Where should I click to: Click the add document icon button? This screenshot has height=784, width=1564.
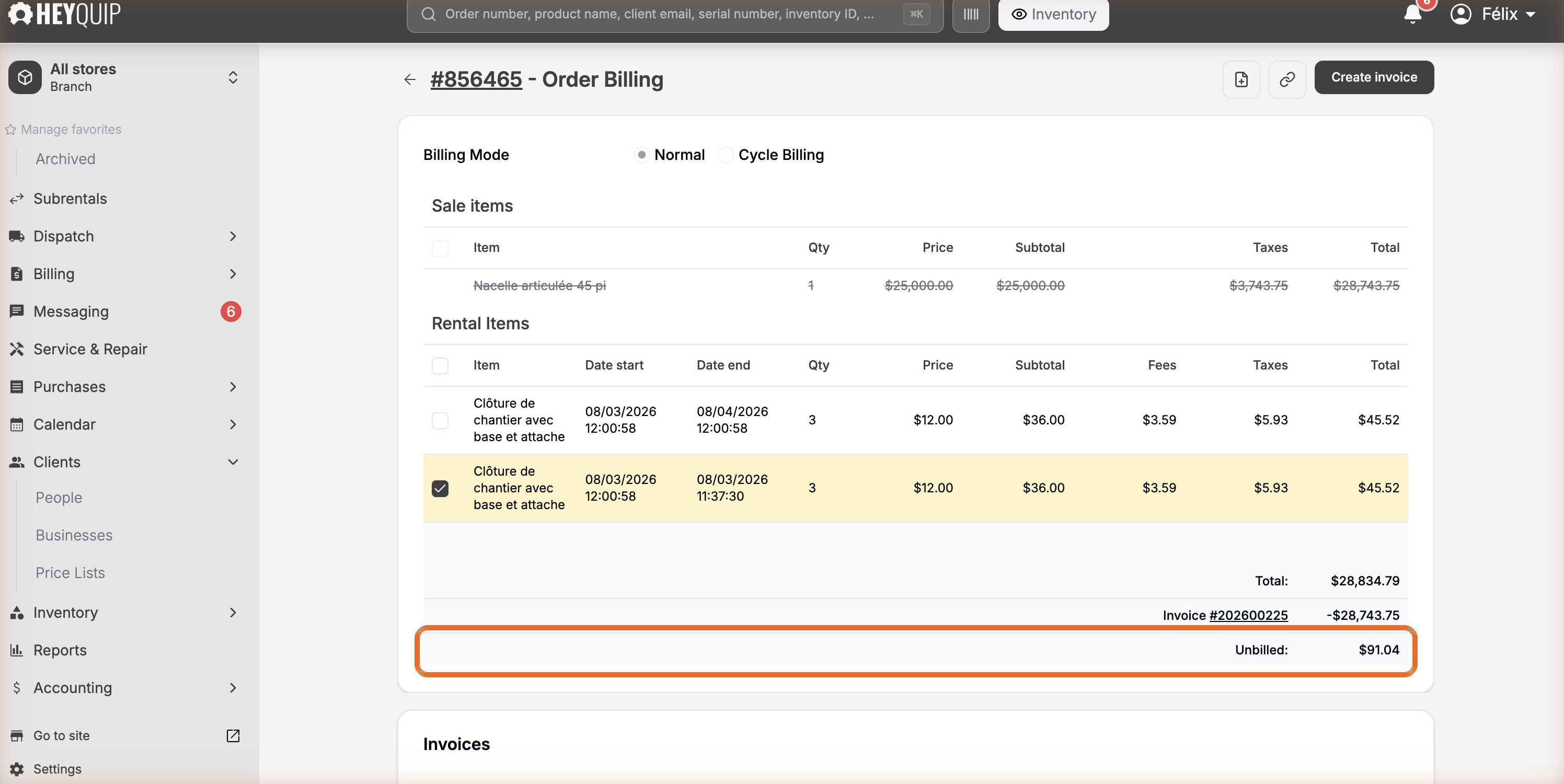coord(1241,79)
